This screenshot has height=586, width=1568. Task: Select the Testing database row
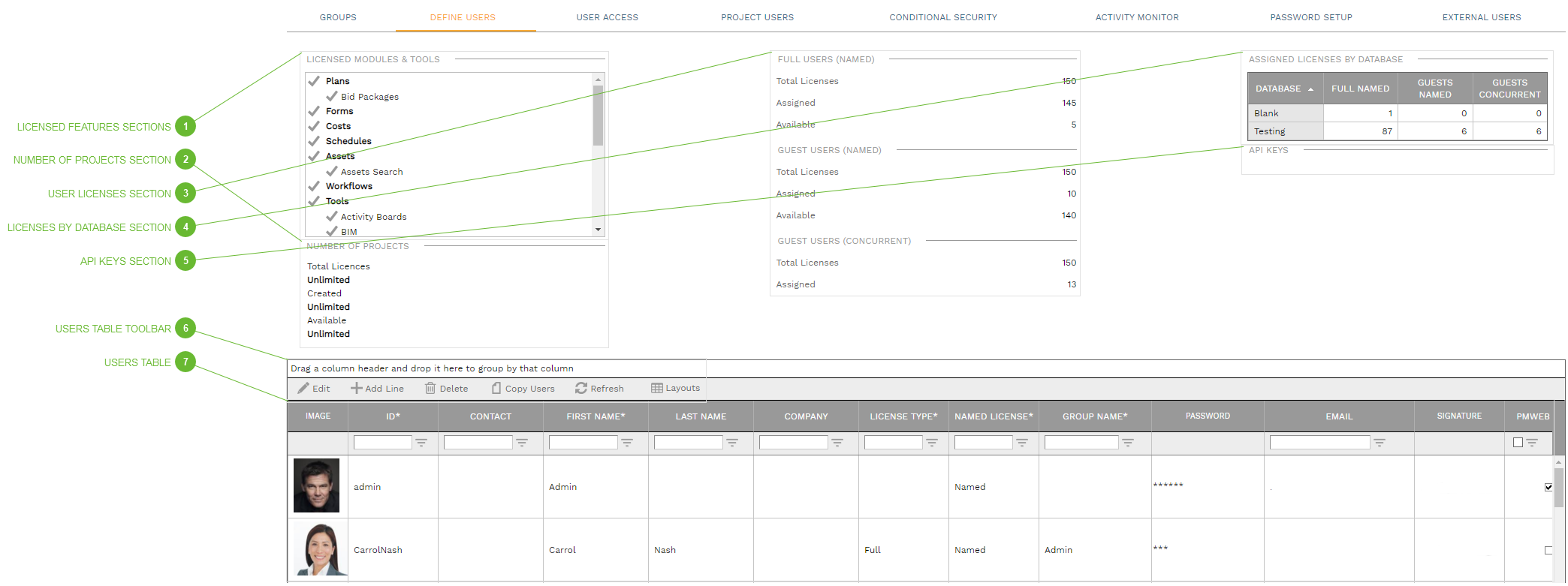pyautogui.click(x=1285, y=131)
